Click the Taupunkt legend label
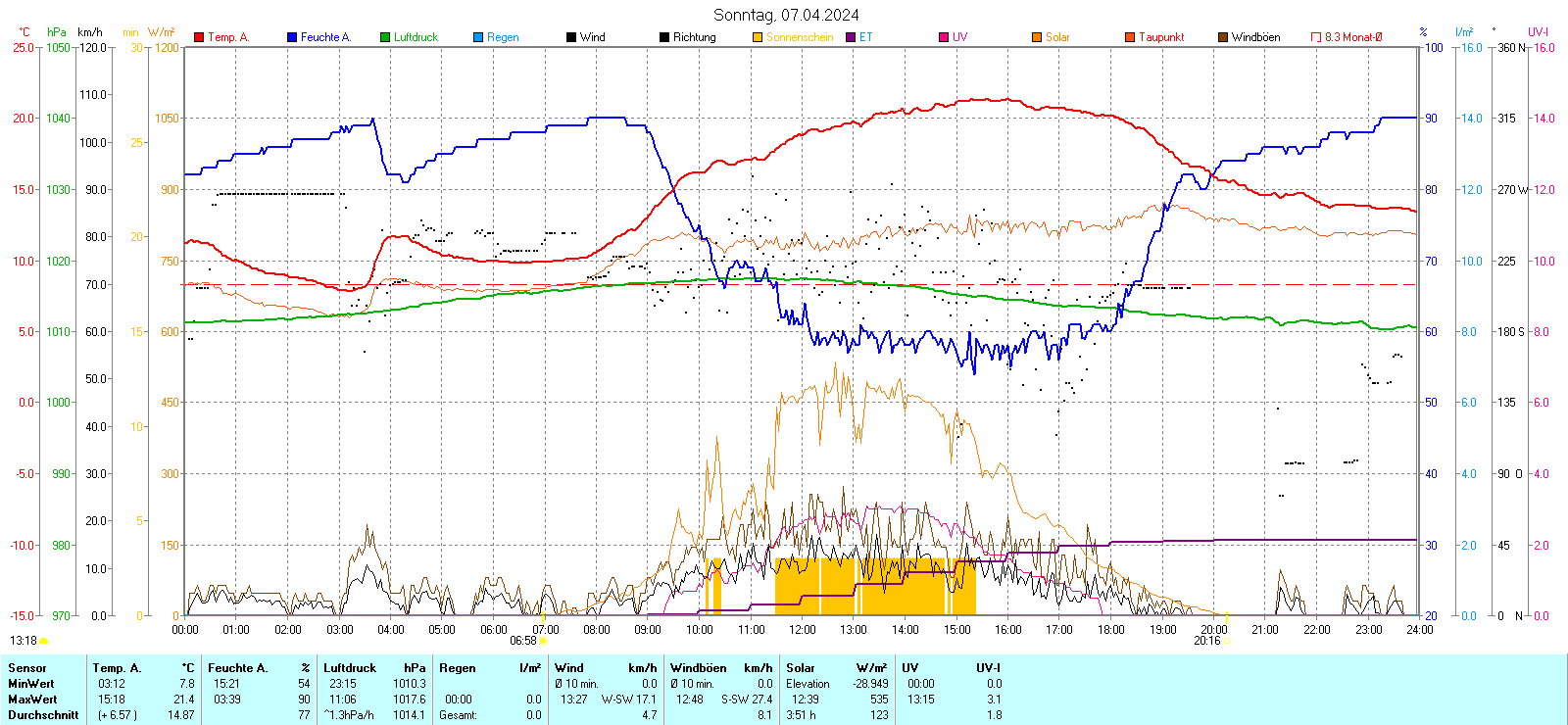 coord(1161,37)
